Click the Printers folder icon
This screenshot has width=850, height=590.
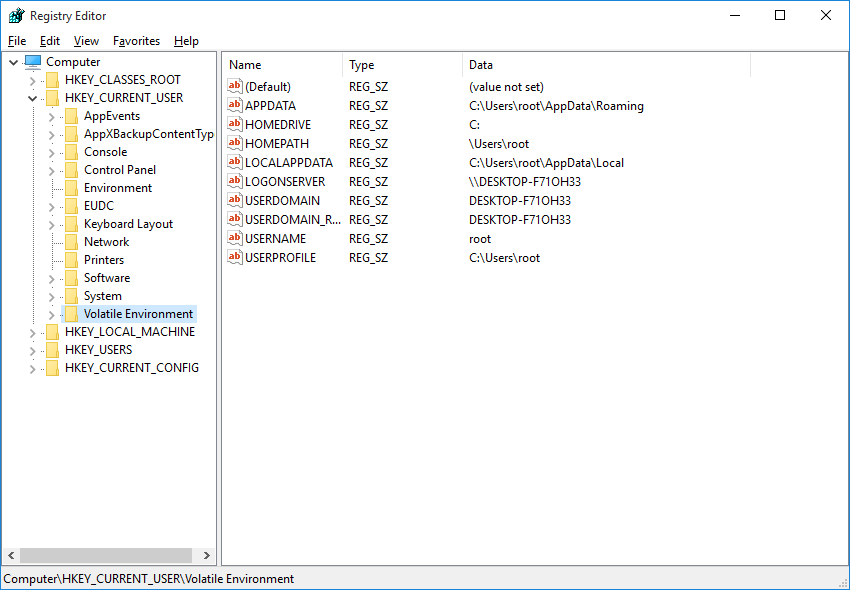tap(72, 260)
